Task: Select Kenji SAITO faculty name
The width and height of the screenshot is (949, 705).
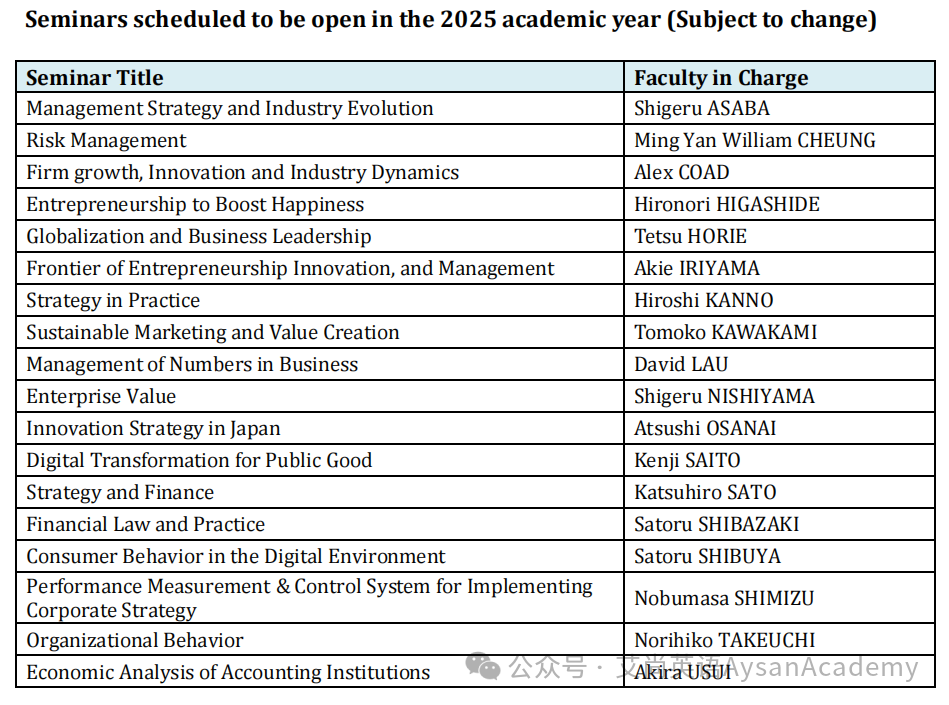Action: coord(687,461)
